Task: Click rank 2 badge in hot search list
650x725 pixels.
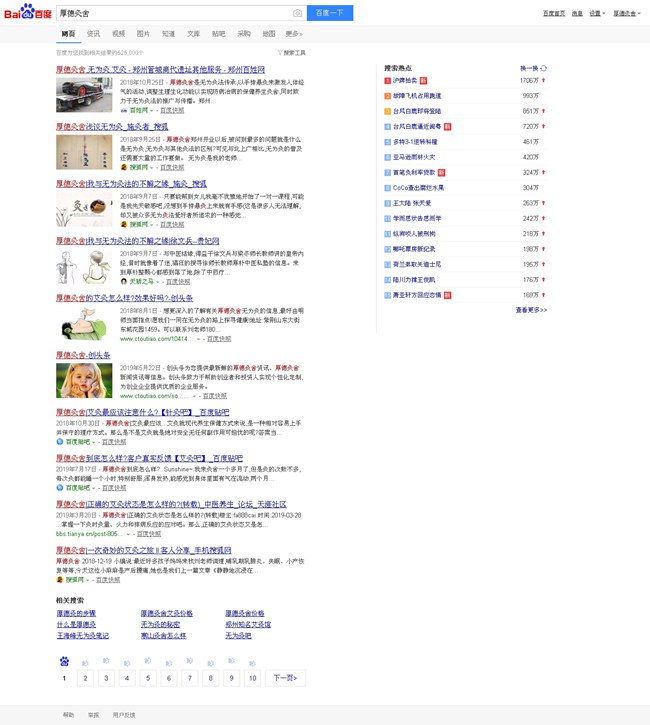Action: point(387,96)
